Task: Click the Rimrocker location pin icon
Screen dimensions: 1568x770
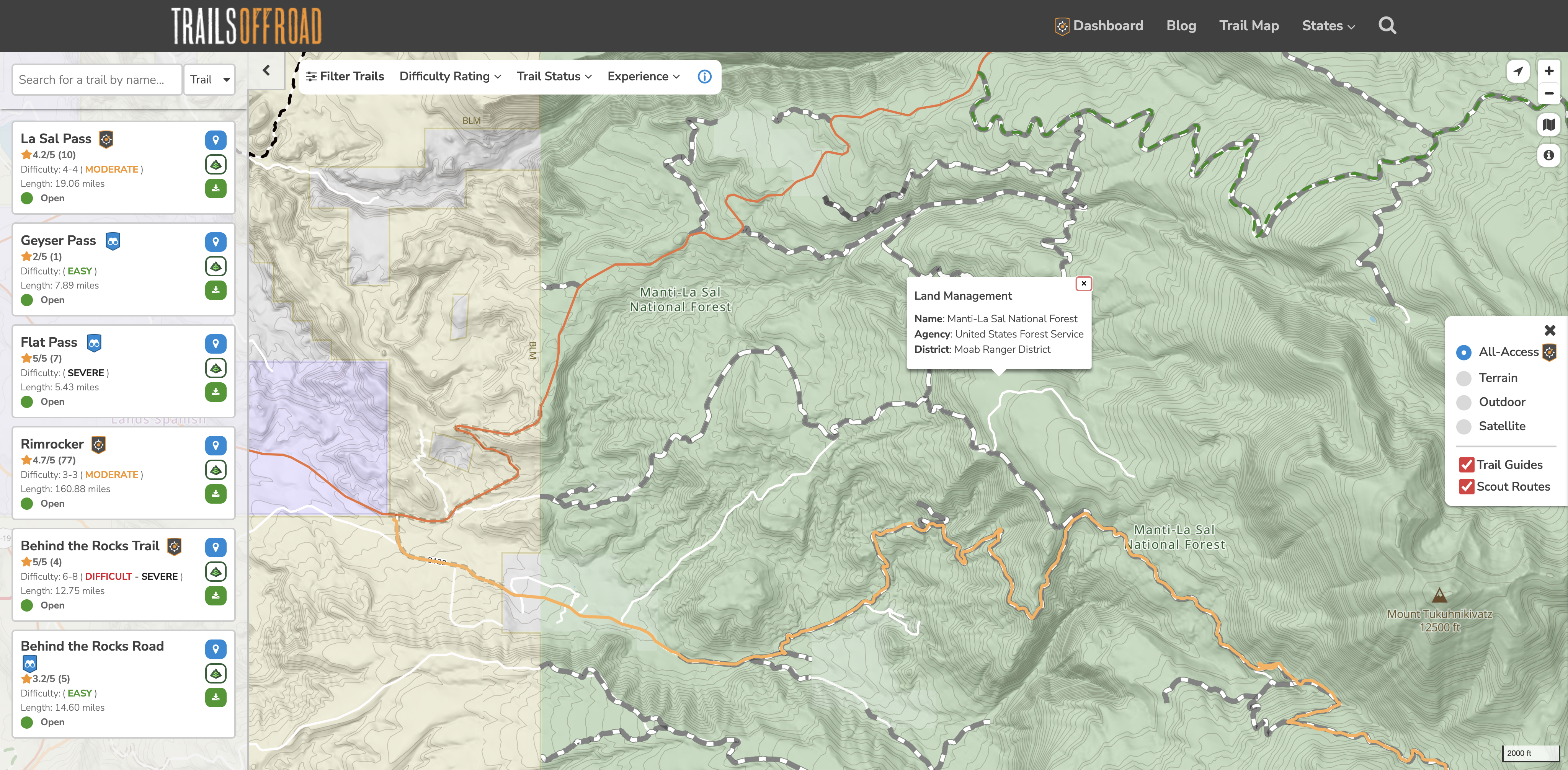Action: [x=216, y=445]
